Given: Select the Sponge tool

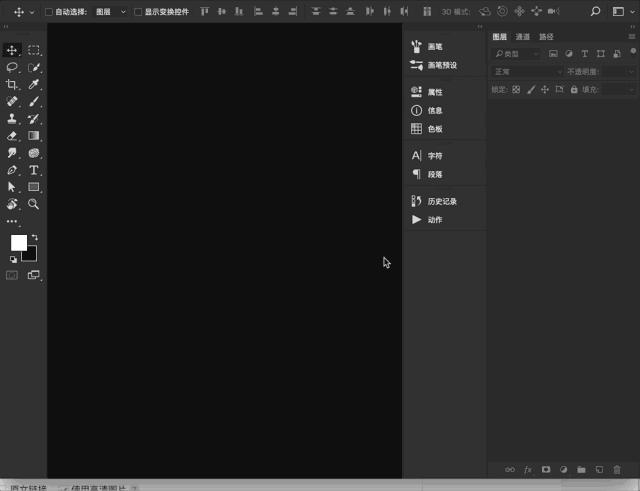Looking at the screenshot, I should 33,153.
